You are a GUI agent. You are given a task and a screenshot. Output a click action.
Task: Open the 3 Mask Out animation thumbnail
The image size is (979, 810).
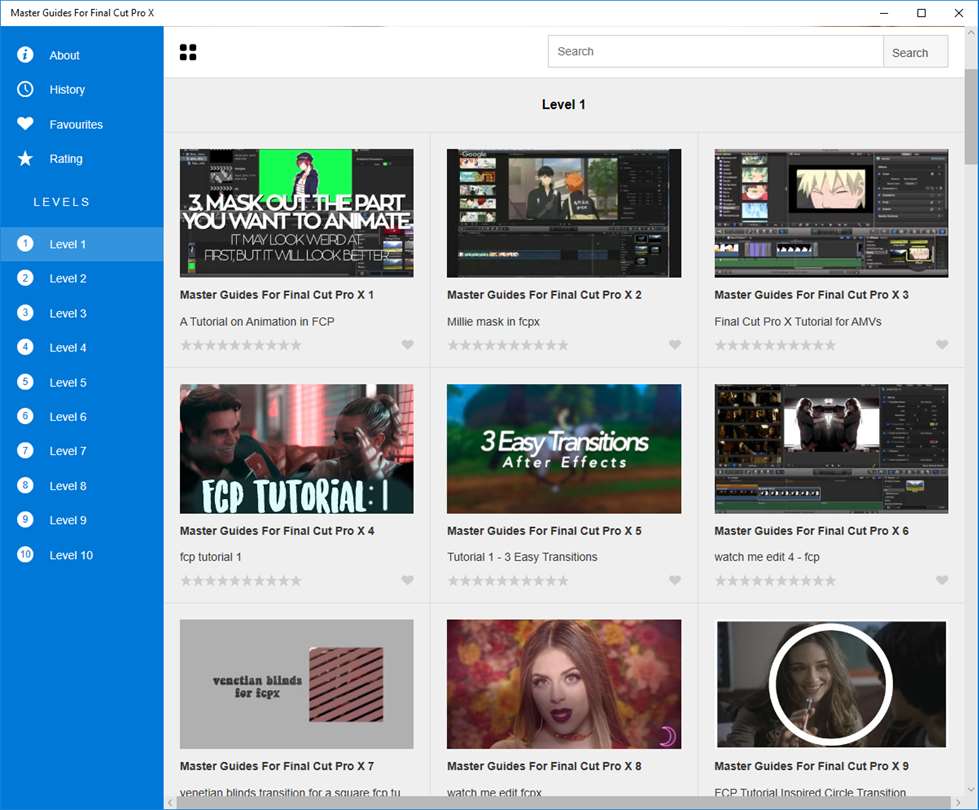pos(297,213)
